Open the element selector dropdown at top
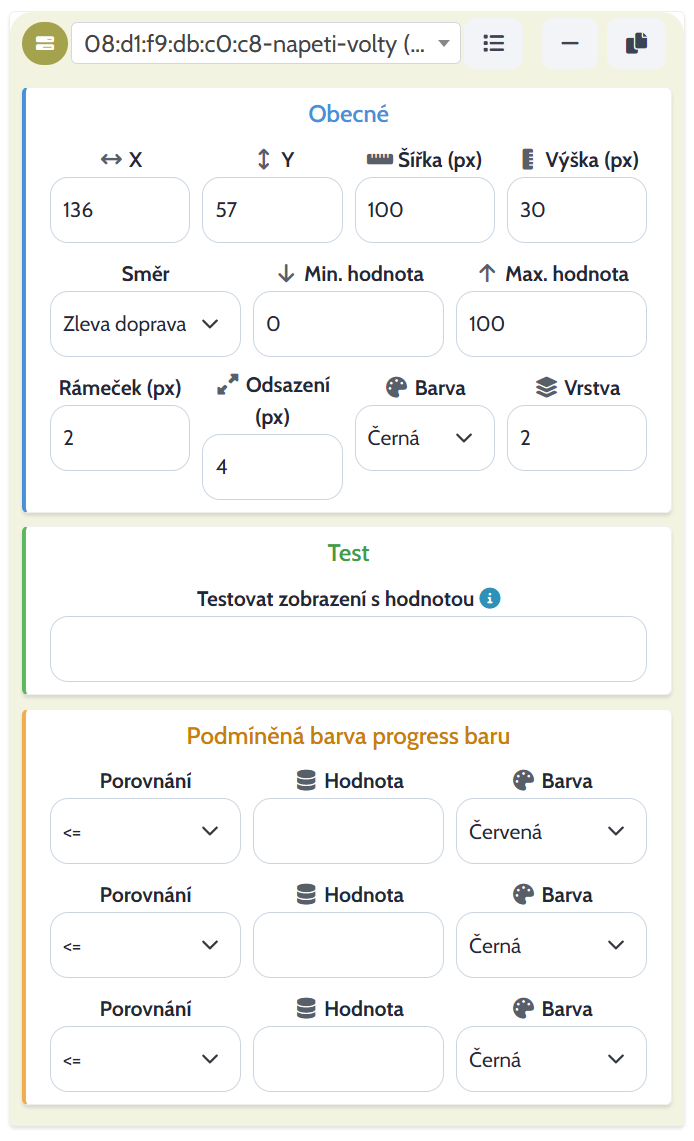This screenshot has height=1141, width=694. pos(266,44)
